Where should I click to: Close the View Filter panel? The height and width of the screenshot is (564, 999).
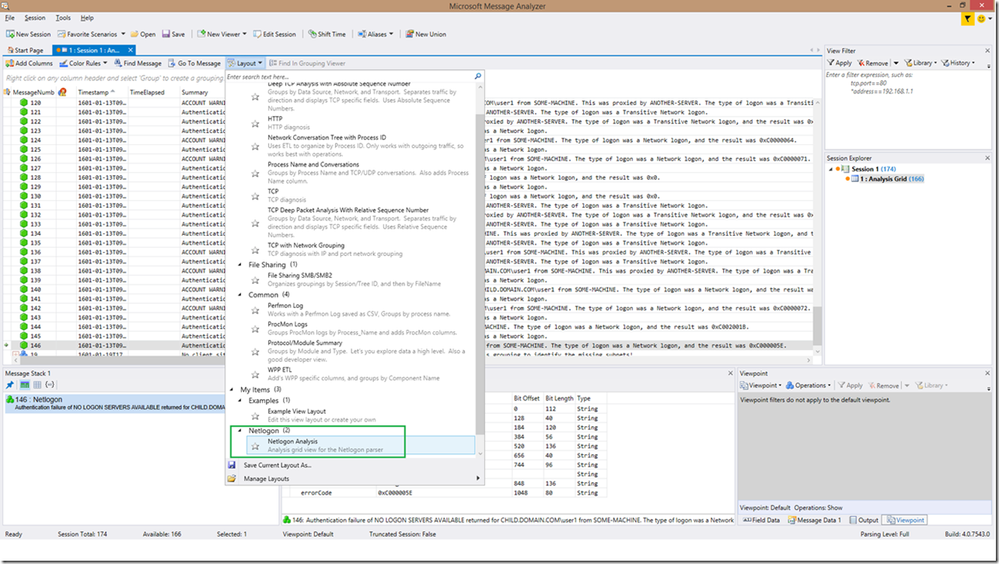tap(988, 50)
